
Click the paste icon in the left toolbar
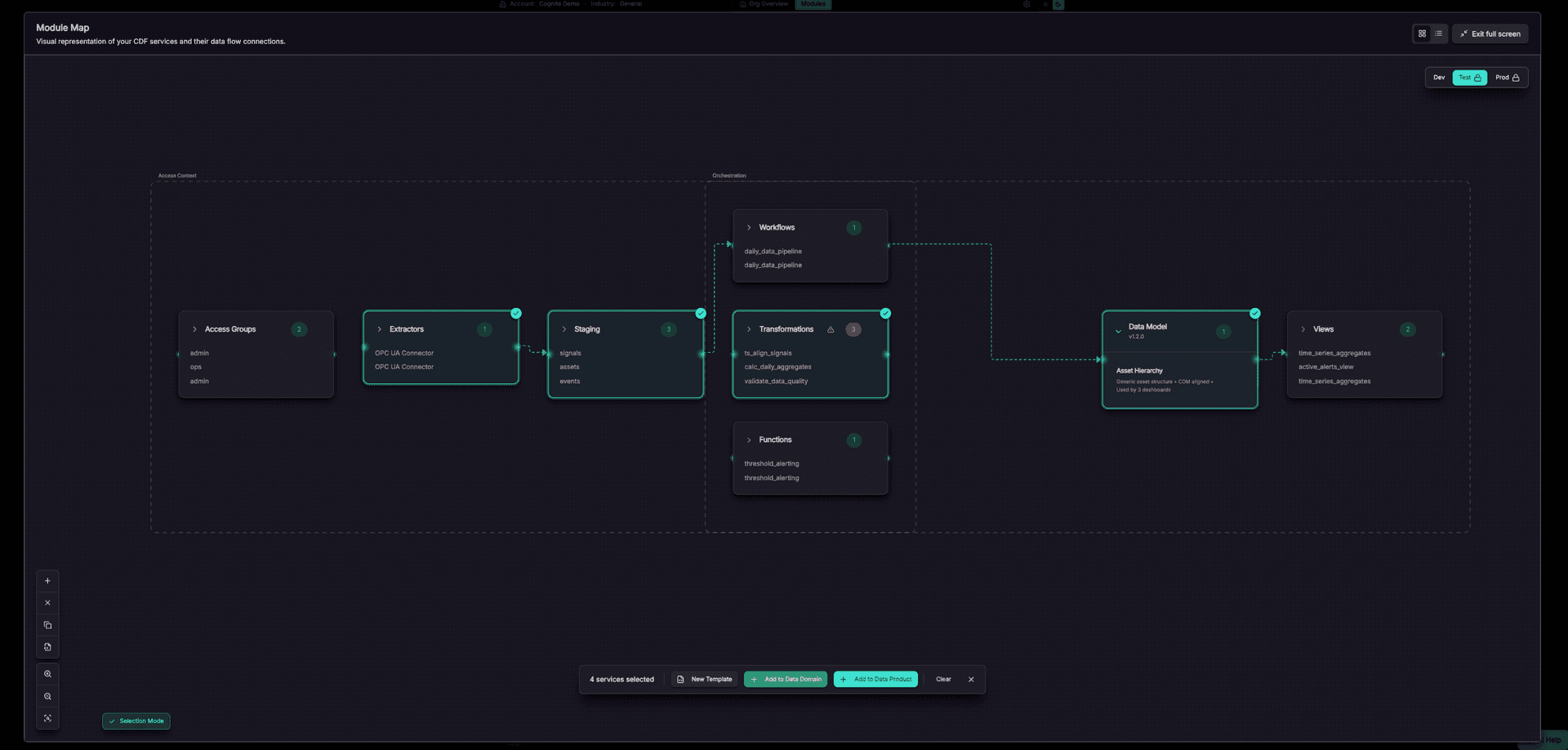(47, 647)
